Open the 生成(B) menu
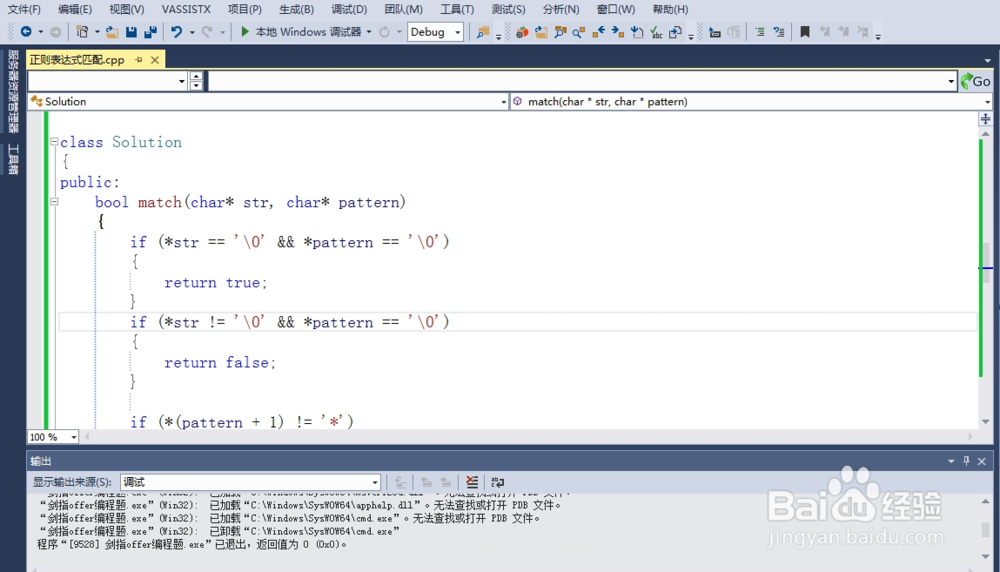The height and width of the screenshot is (572, 1000). (x=297, y=9)
